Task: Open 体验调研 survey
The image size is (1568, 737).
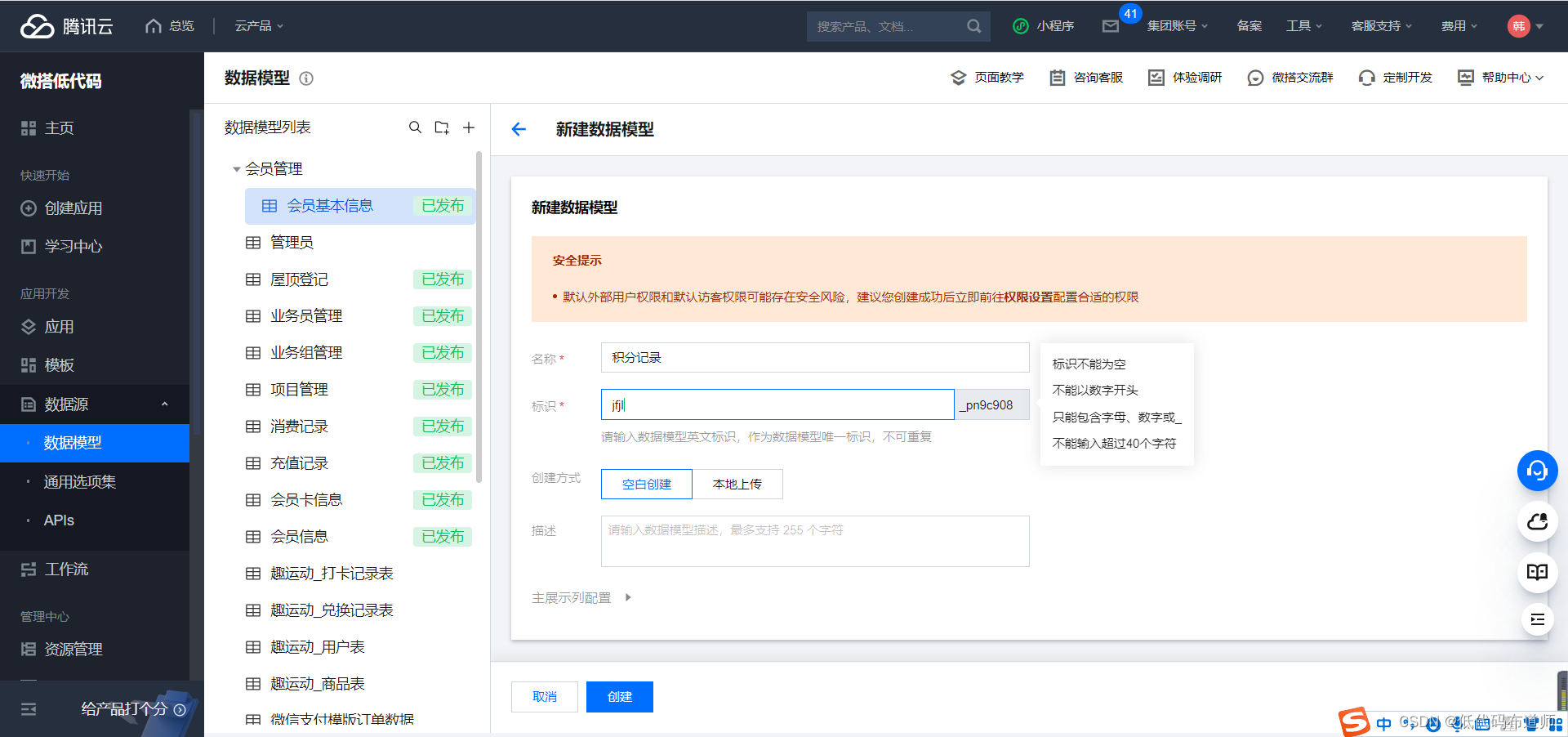Action: 1185,78
